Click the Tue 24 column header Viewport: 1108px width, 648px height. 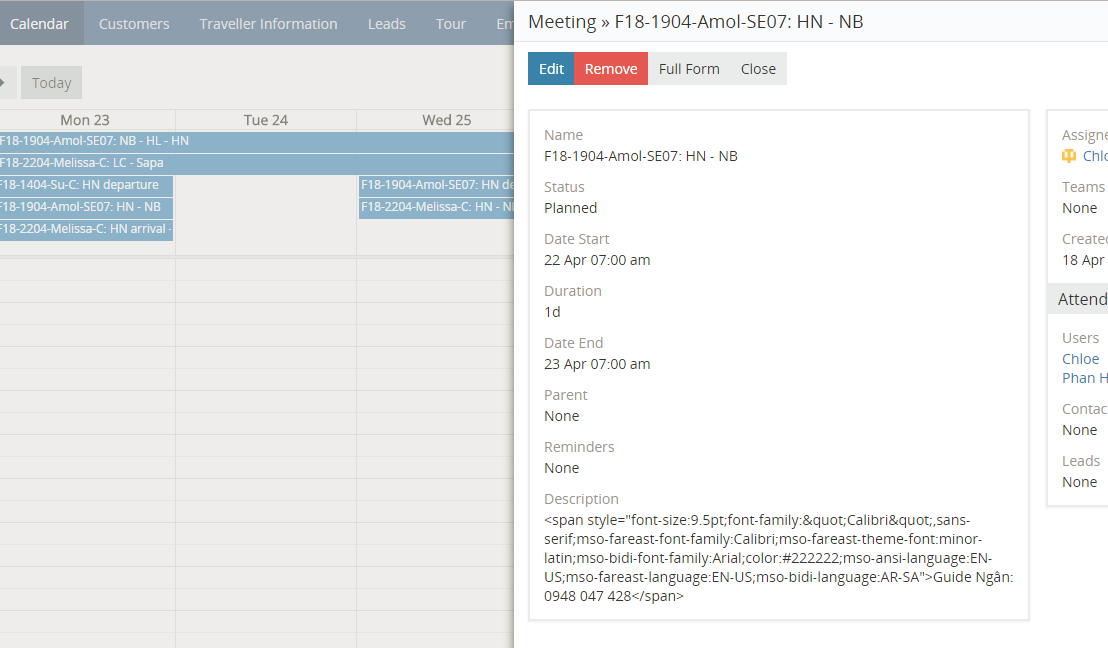tap(266, 120)
